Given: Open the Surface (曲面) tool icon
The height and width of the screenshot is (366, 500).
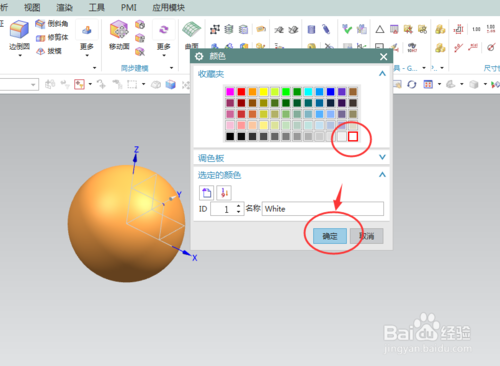Looking at the screenshot, I should pos(191,30).
